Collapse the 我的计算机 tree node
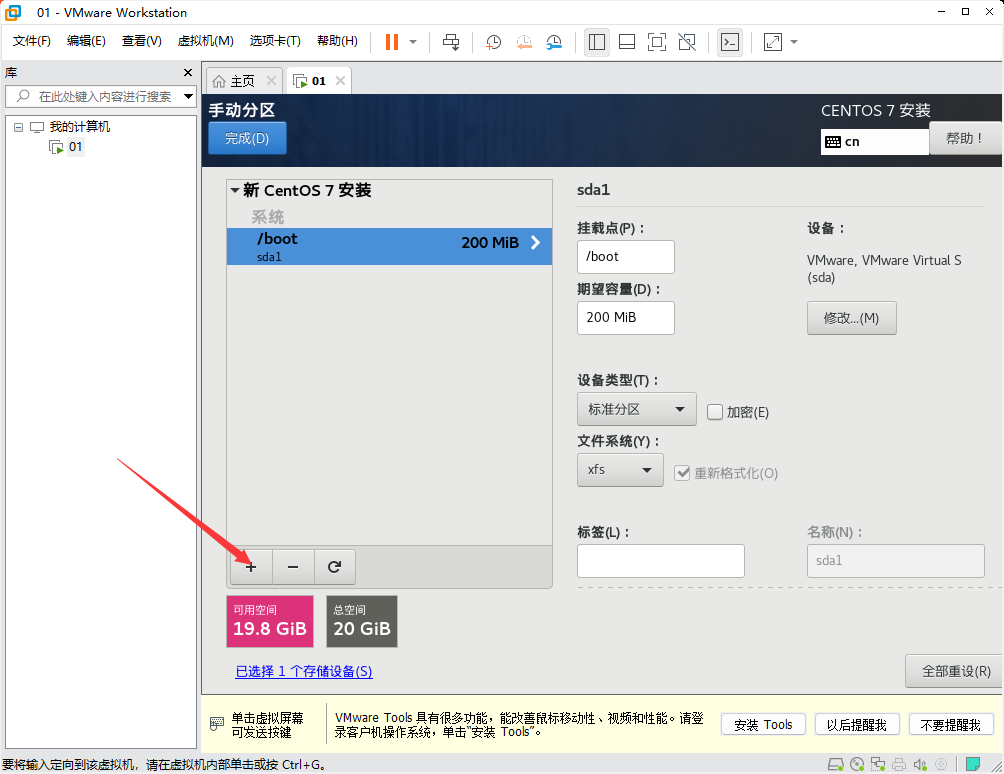Viewport: 1004px width, 774px height. (19, 127)
